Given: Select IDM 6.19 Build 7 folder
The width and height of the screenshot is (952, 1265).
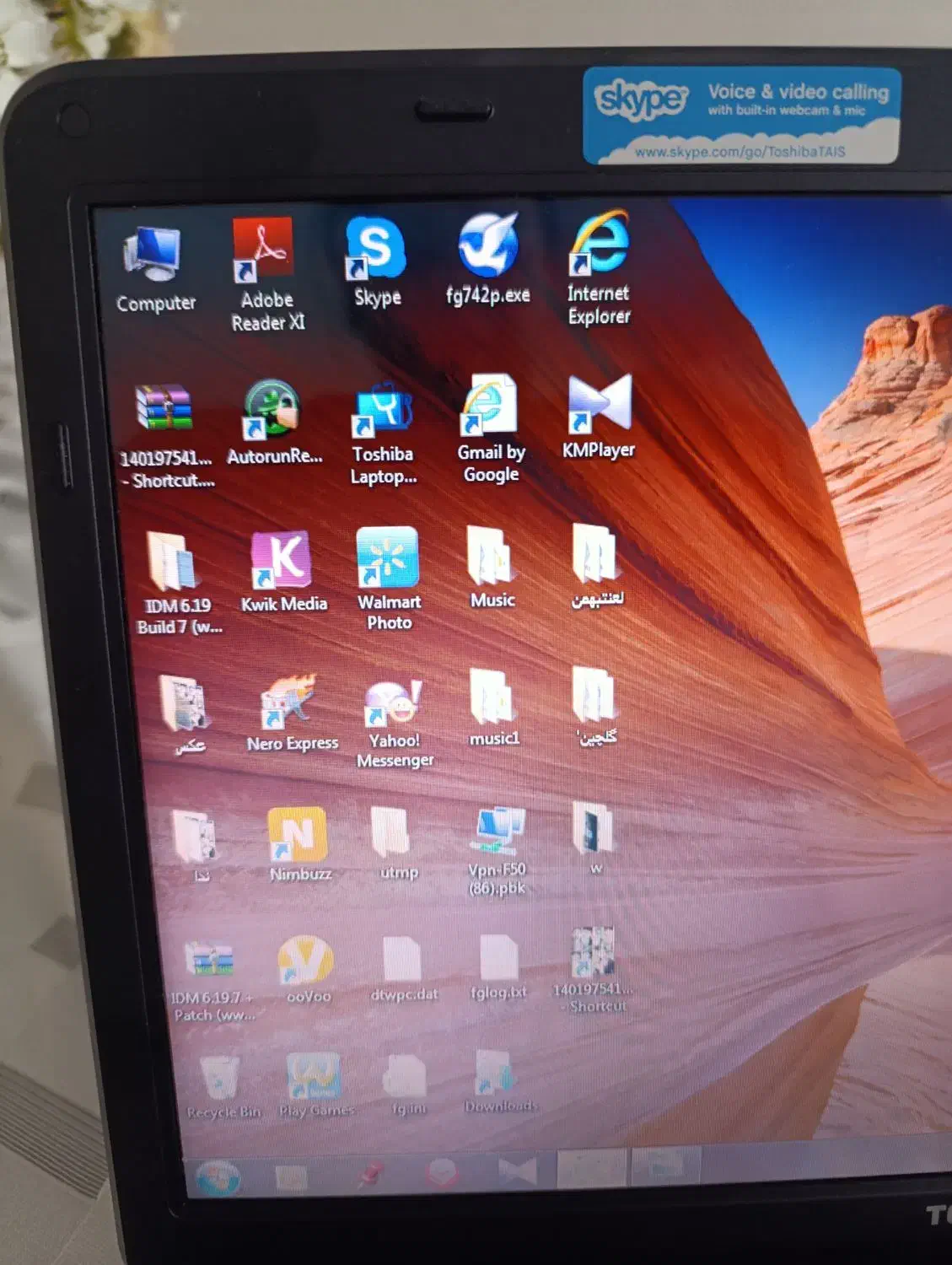Looking at the screenshot, I should [x=174, y=560].
